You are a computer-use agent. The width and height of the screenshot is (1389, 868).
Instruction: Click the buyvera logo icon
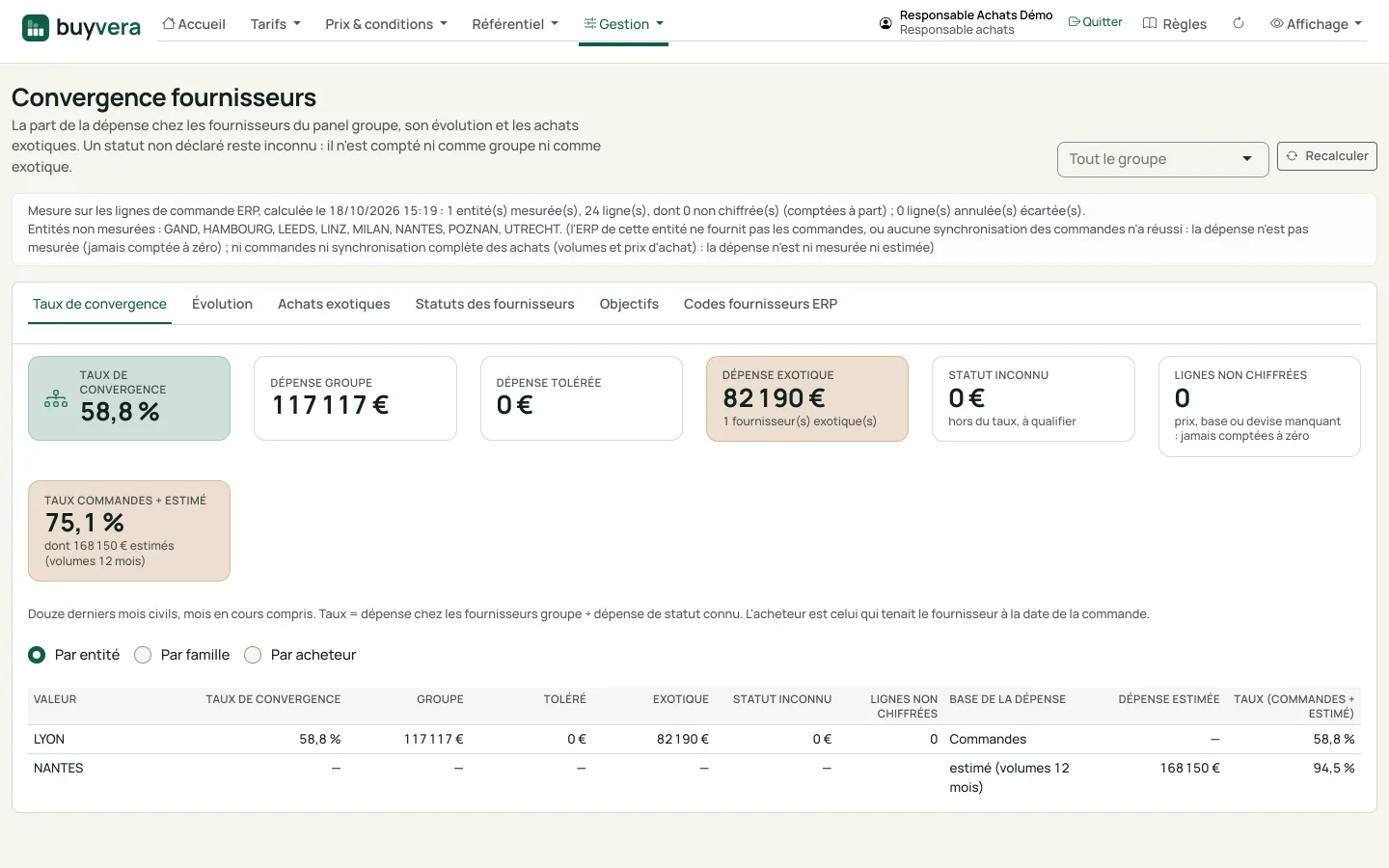point(36,28)
